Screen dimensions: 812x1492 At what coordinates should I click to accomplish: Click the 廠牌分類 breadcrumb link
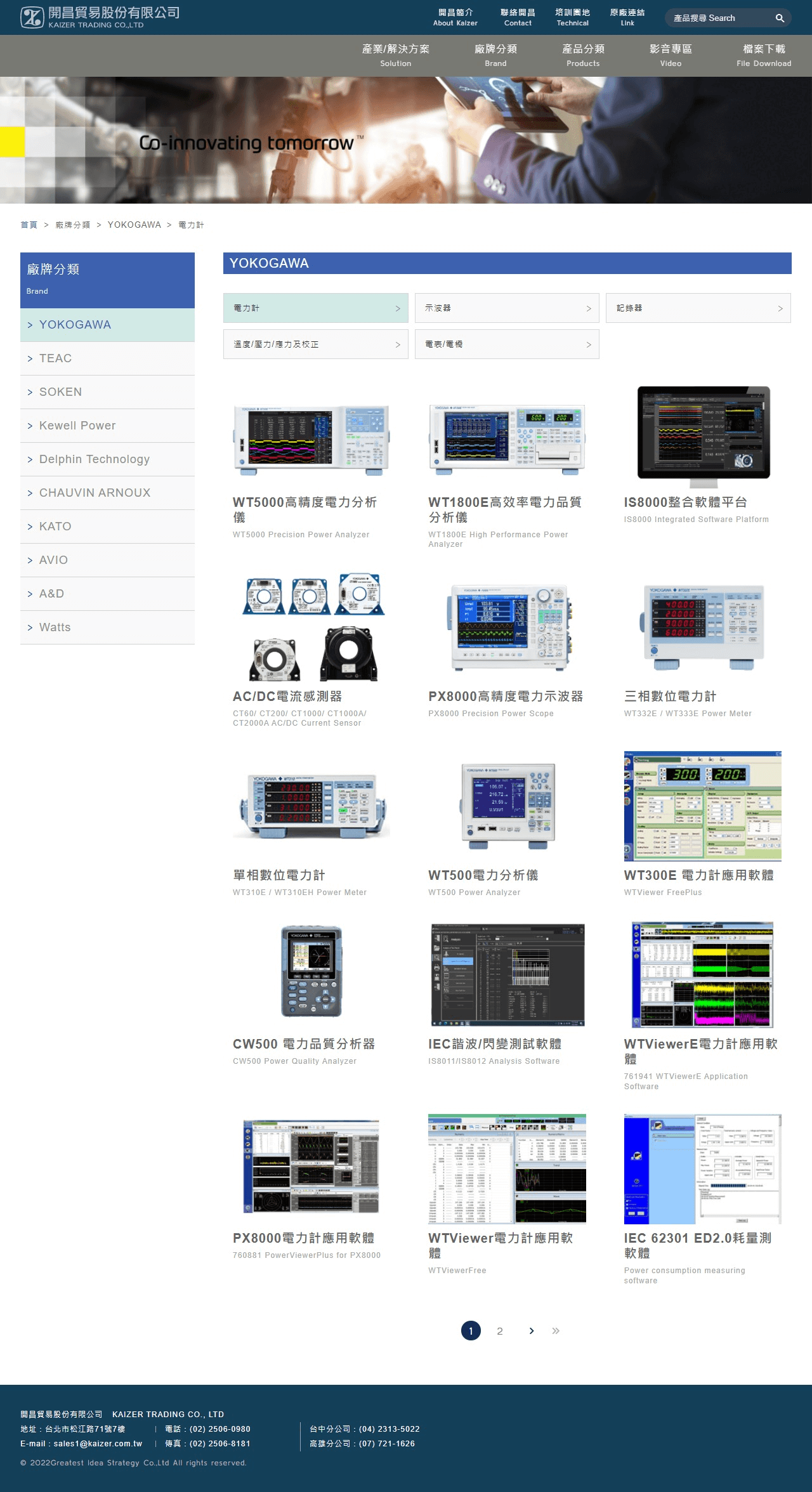tap(73, 225)
